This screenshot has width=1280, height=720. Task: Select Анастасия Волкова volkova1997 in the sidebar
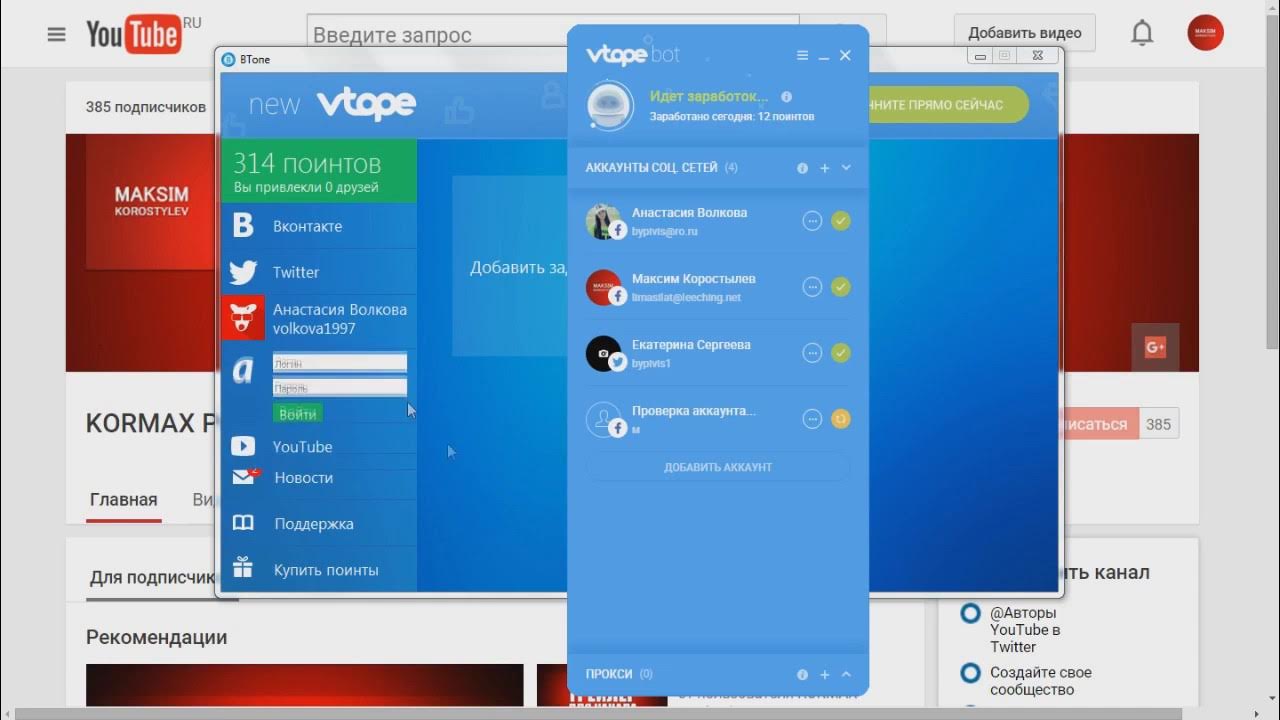340,319
